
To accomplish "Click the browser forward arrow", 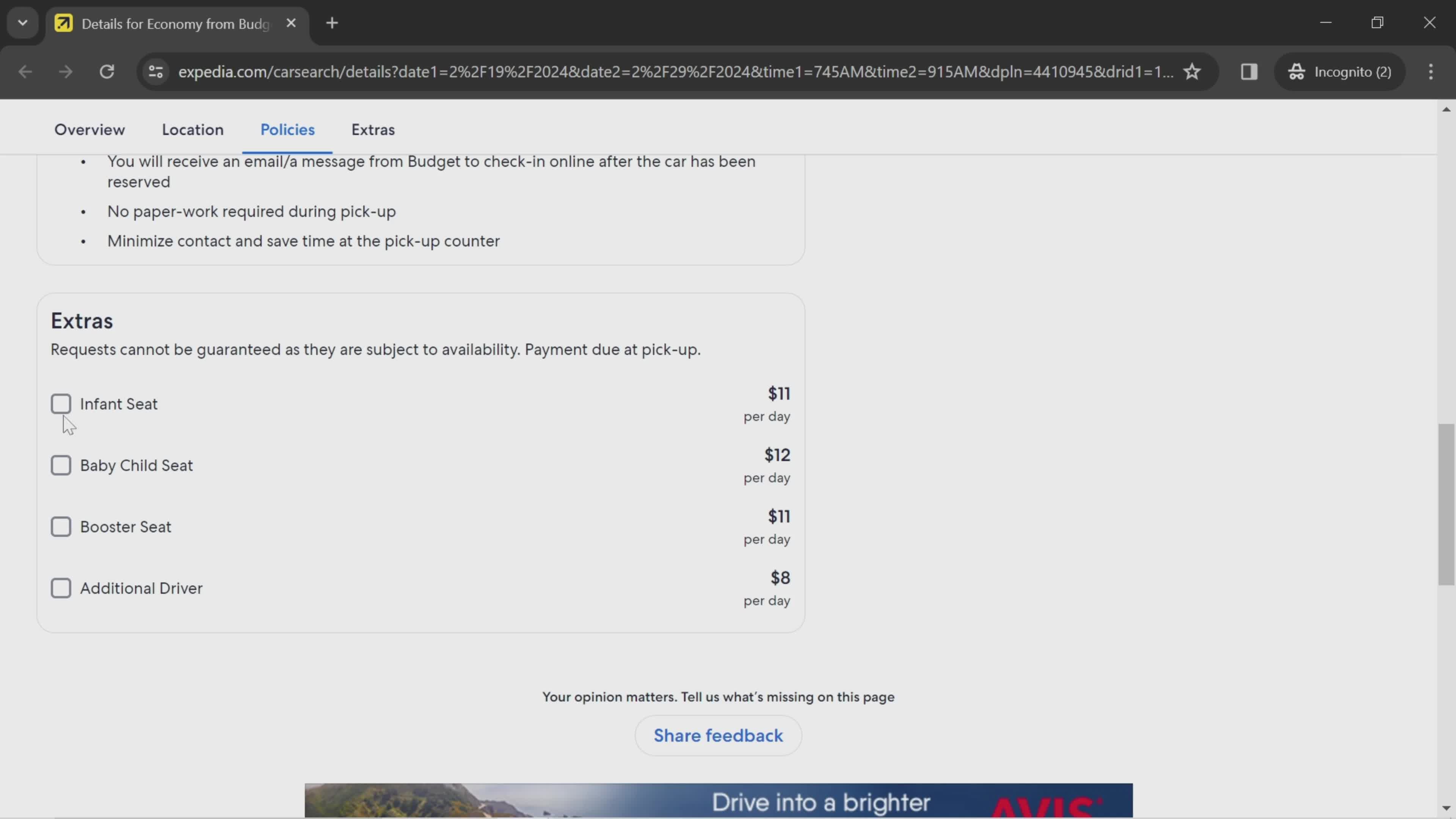I will (x=65, y=71).
